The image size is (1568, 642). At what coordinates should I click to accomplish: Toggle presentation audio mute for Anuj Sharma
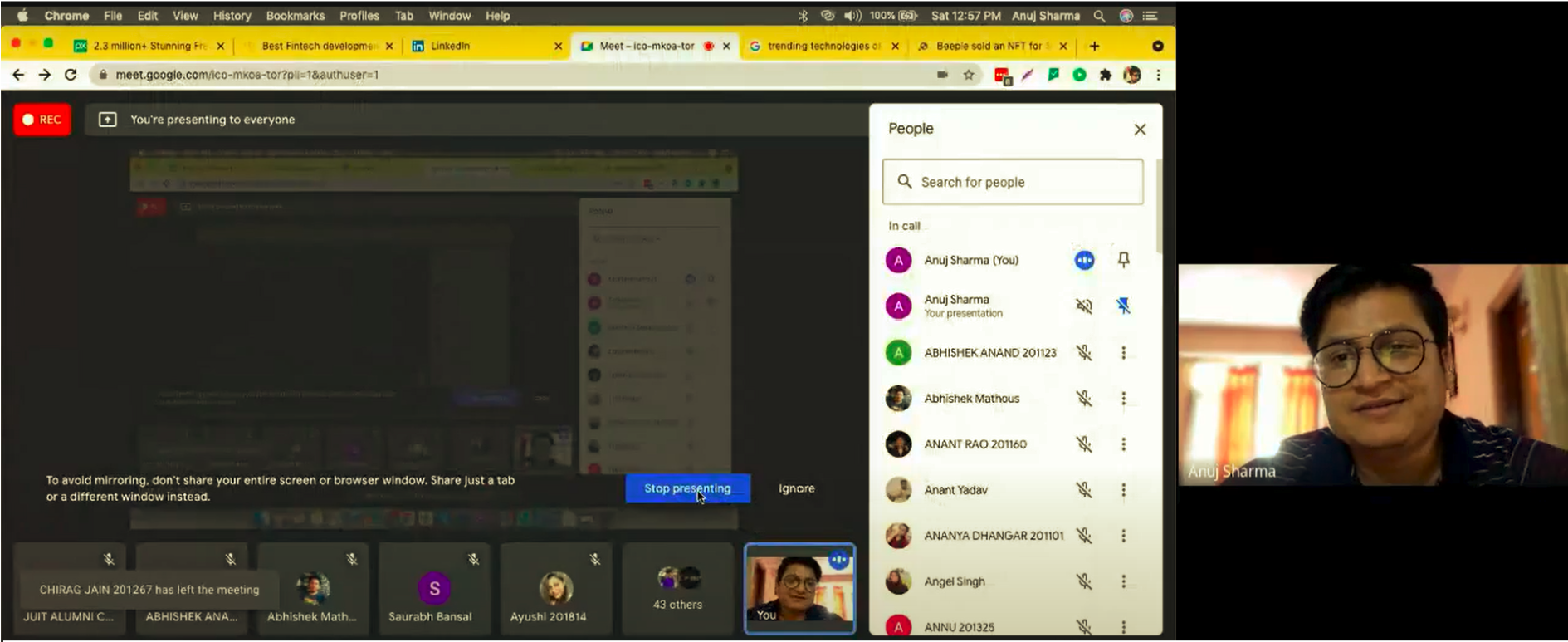pos(1084,306)
